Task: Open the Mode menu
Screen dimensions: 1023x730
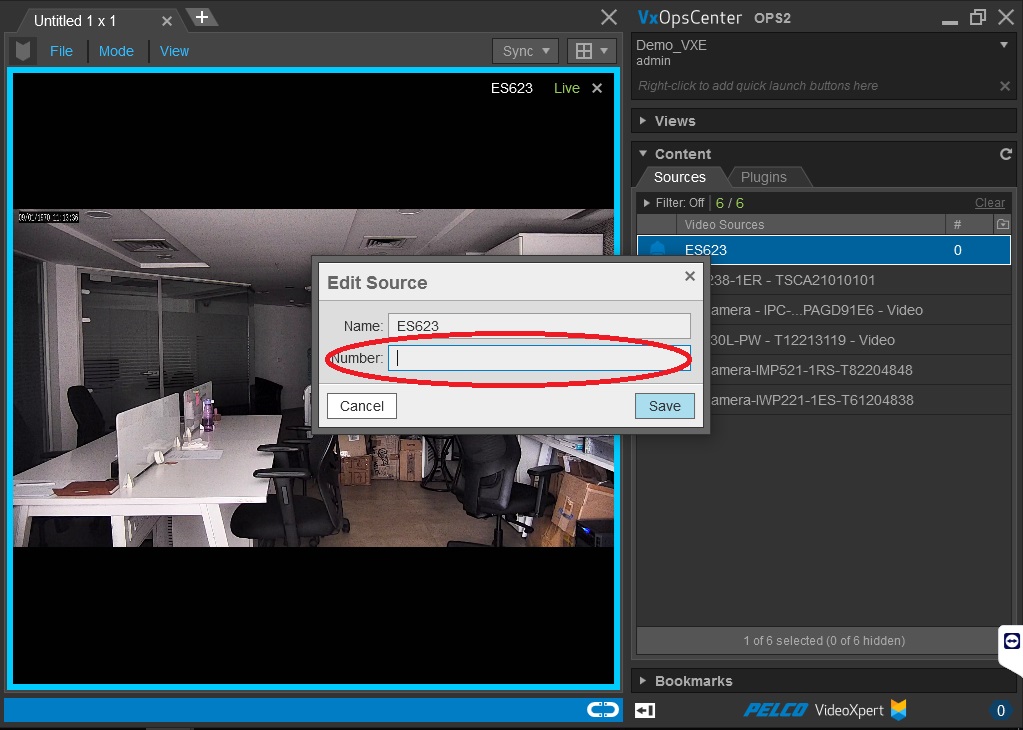Action: pyautogui.click(x=116, y=51)
